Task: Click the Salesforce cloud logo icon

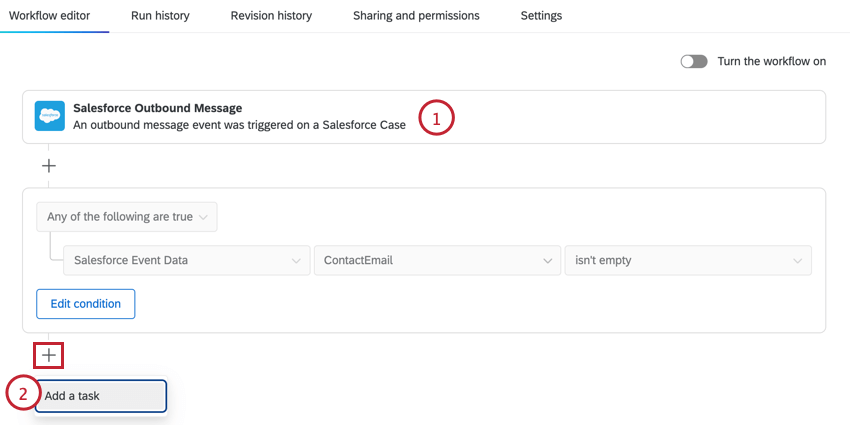Action: [49, 116]
